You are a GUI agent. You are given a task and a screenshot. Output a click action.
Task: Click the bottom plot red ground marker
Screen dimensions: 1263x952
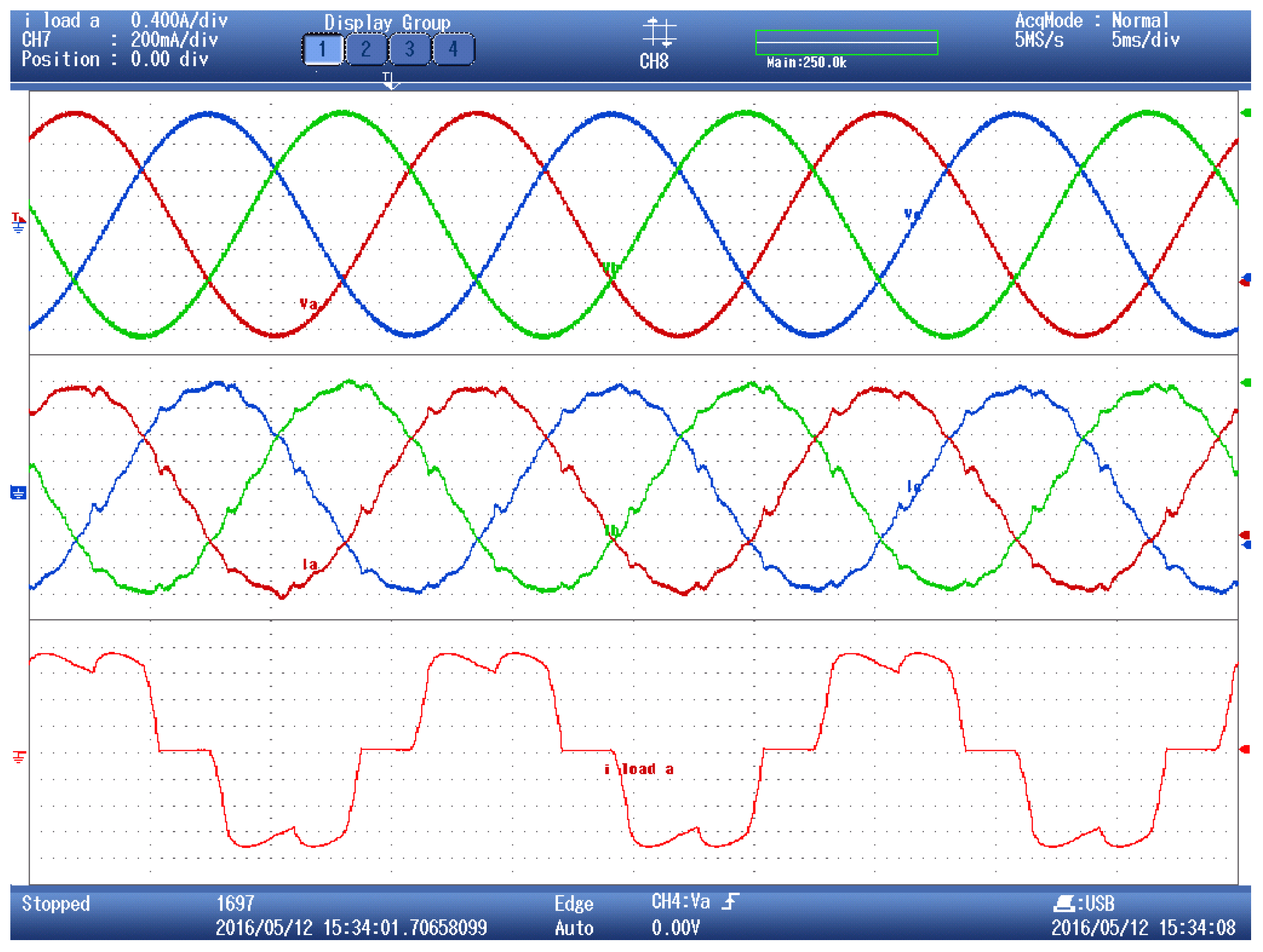pyautogui.click(x=19, y=757)
